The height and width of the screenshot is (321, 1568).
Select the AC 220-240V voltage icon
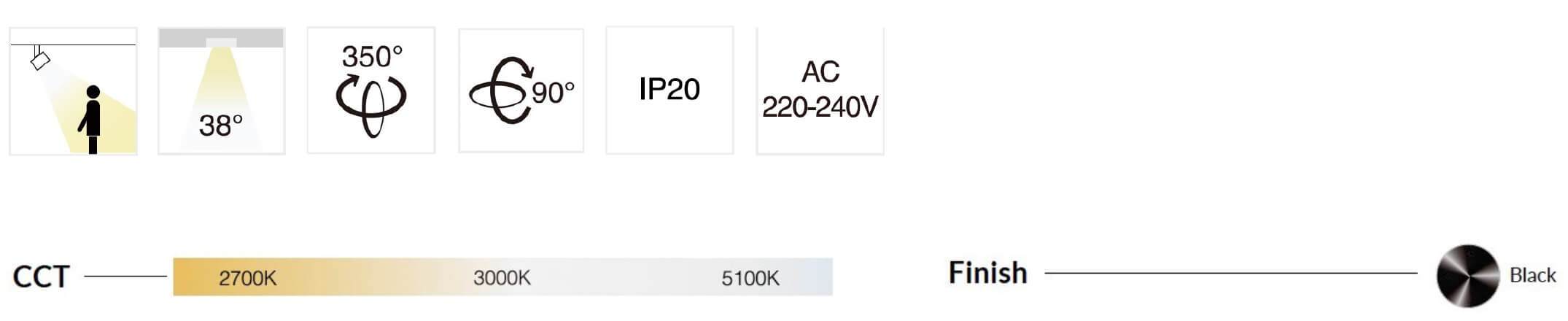tap(820, 90)
